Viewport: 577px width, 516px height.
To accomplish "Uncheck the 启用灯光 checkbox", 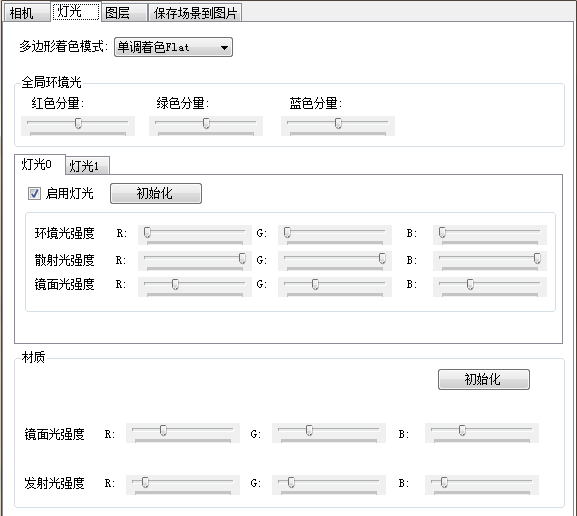I will click(35, 193).
